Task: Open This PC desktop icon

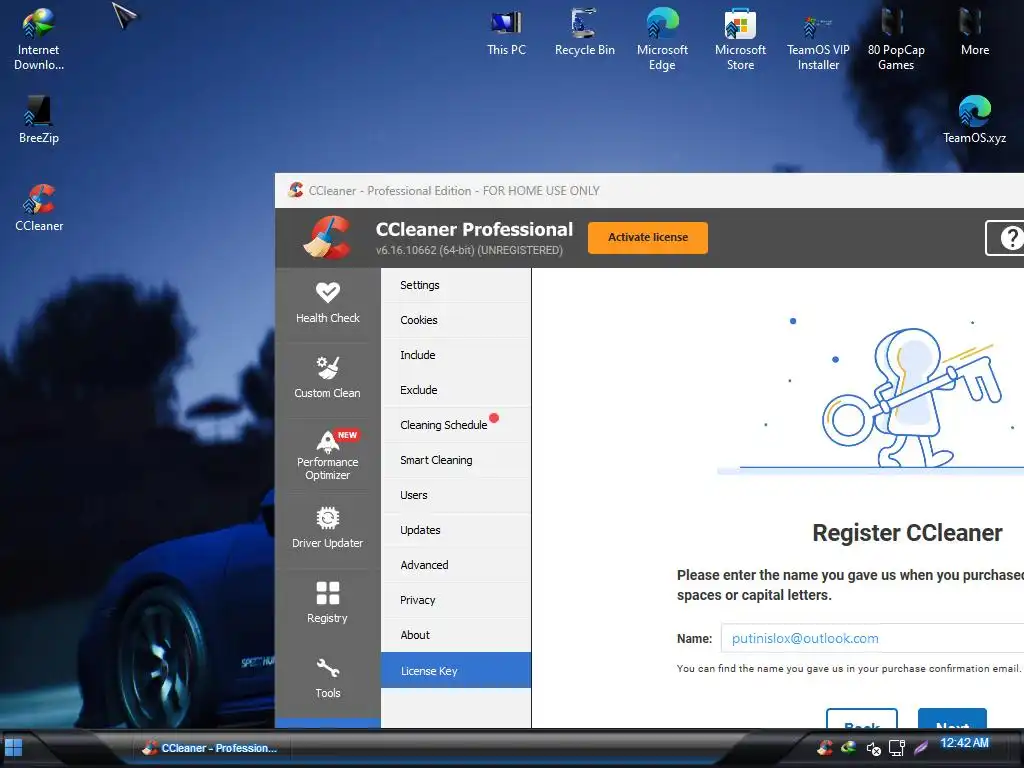Action: [506, 33]
